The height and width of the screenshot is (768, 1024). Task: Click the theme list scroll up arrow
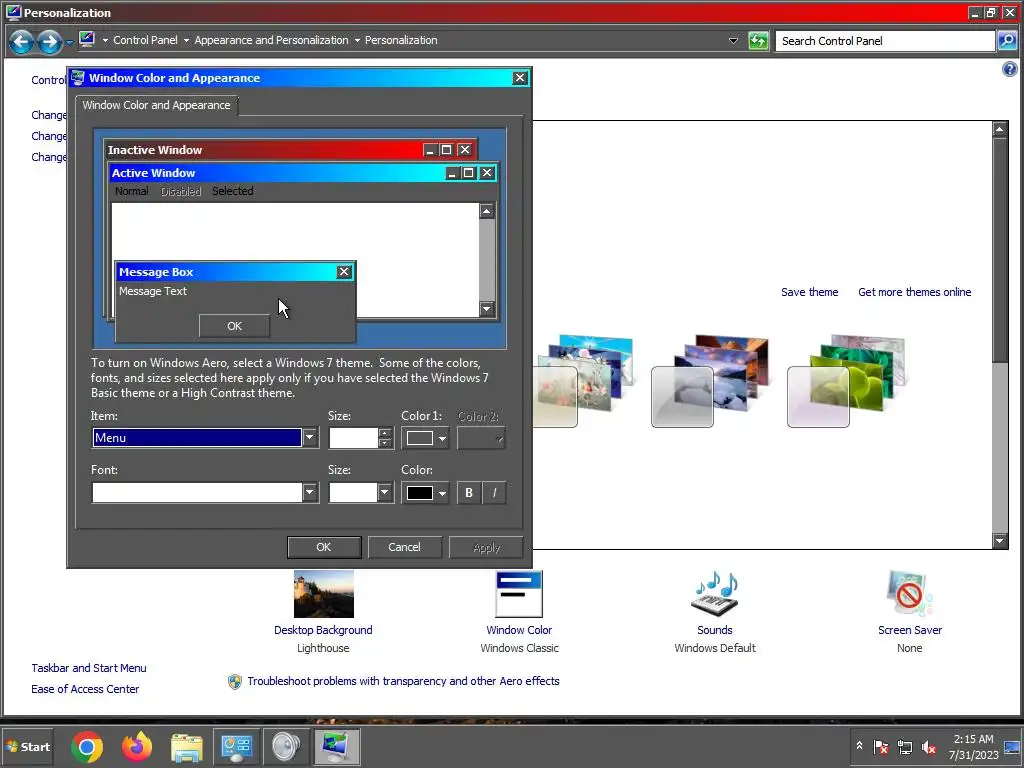click(999, 129)
